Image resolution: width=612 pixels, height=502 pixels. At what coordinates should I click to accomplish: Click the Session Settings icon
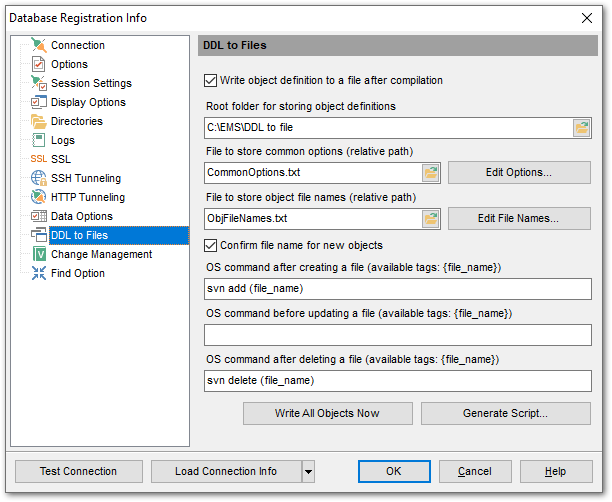tap(39, 83)
